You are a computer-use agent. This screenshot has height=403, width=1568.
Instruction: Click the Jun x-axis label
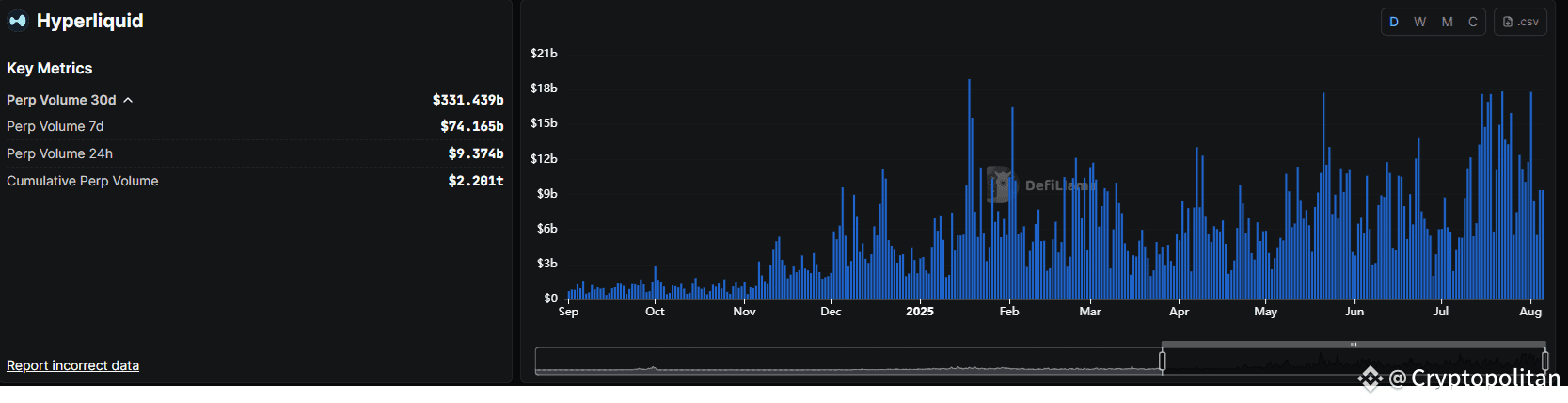click(1354, 312)
